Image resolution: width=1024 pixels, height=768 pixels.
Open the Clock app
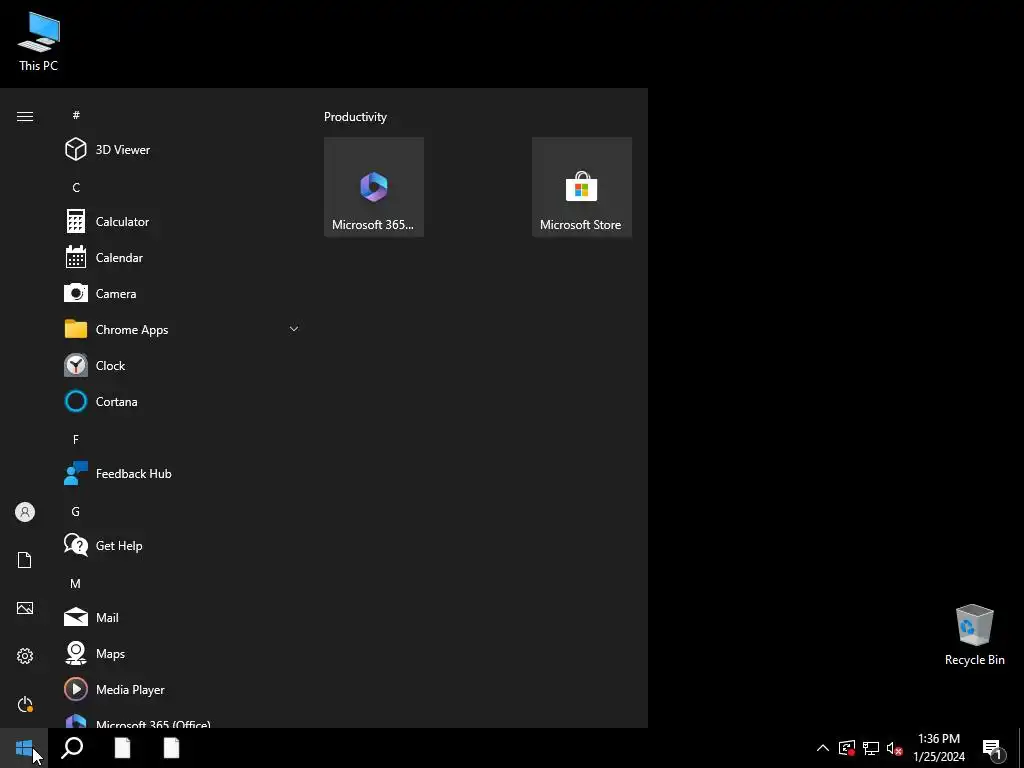182,365
